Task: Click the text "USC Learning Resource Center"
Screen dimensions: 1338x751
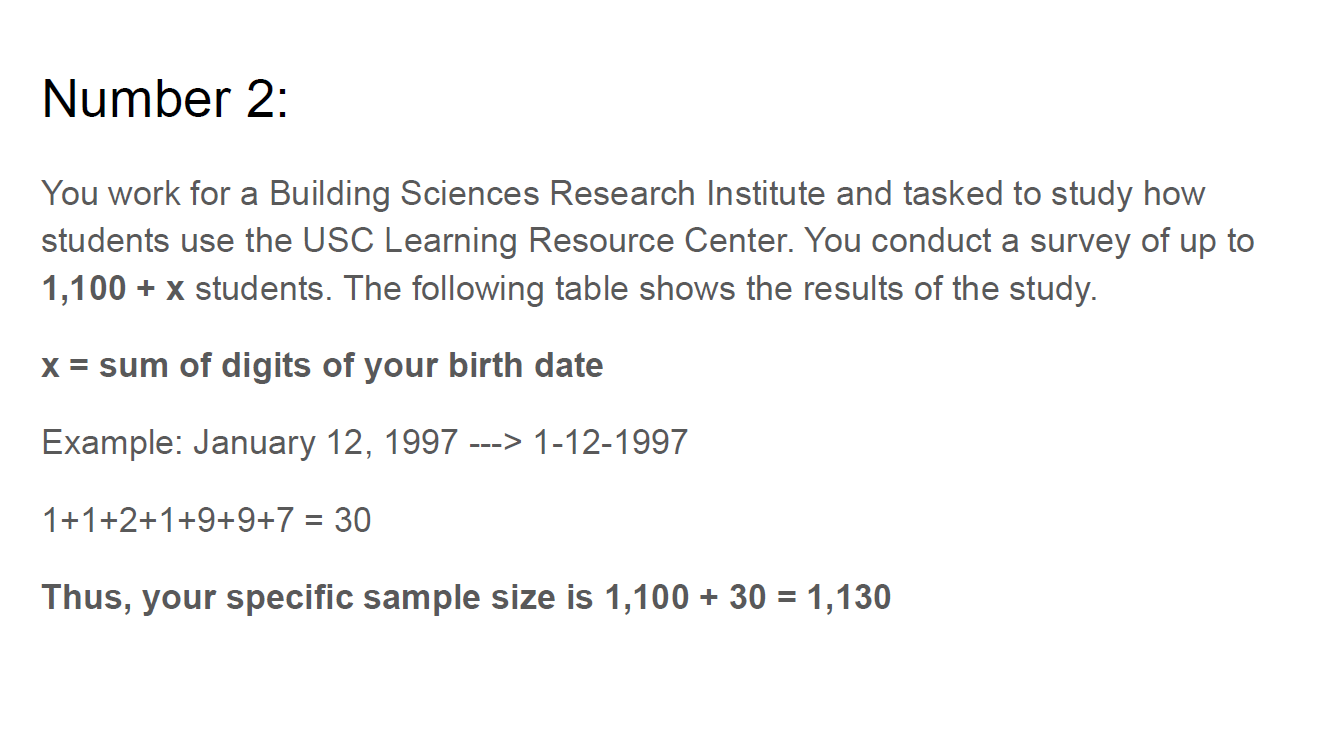Action: (549, 241)
